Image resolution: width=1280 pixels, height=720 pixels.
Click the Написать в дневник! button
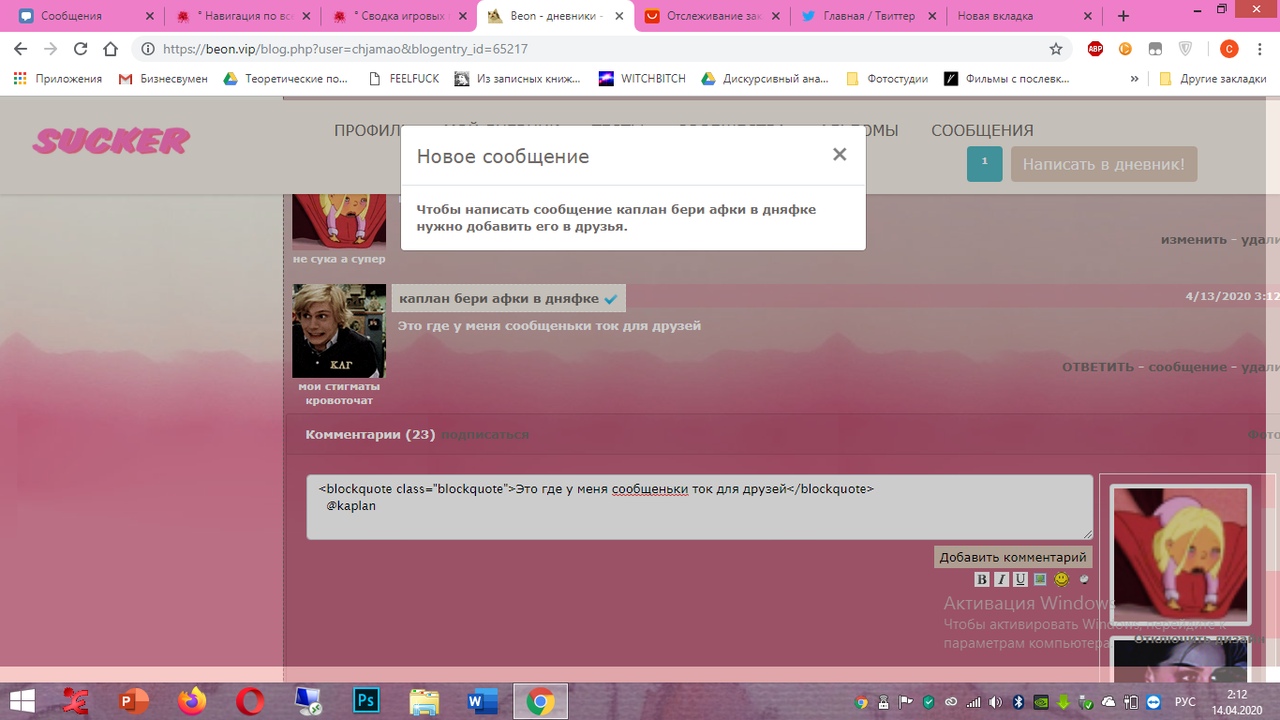pyautogui.click(x=1104, y=164)
